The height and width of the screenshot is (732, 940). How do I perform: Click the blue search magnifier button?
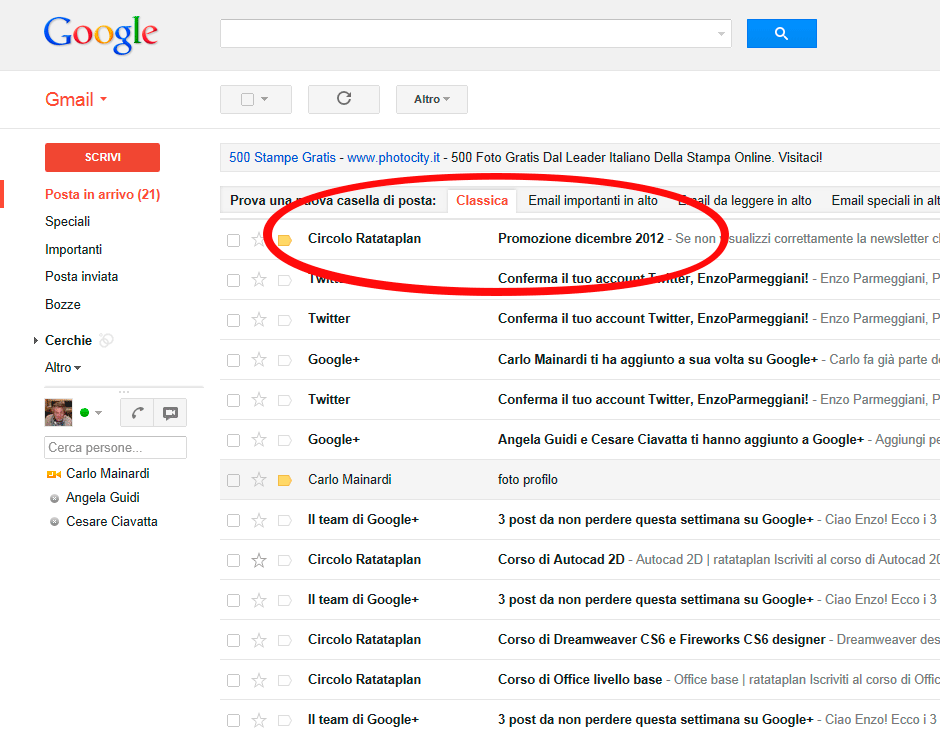(x=781, y=34)
